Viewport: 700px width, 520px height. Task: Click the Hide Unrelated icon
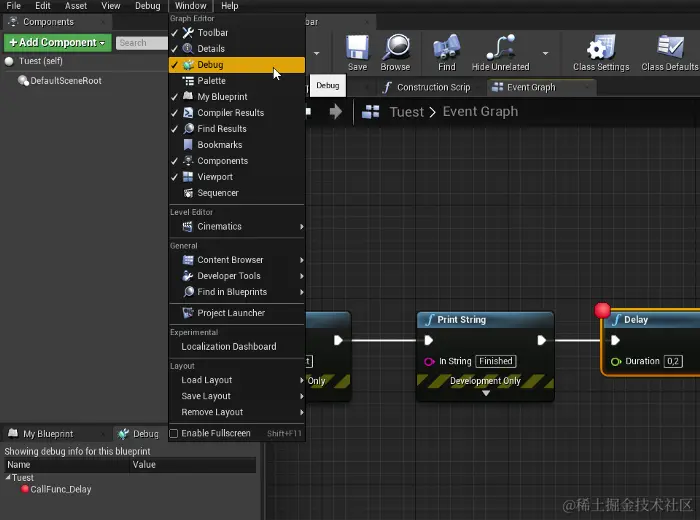(500, 47)
